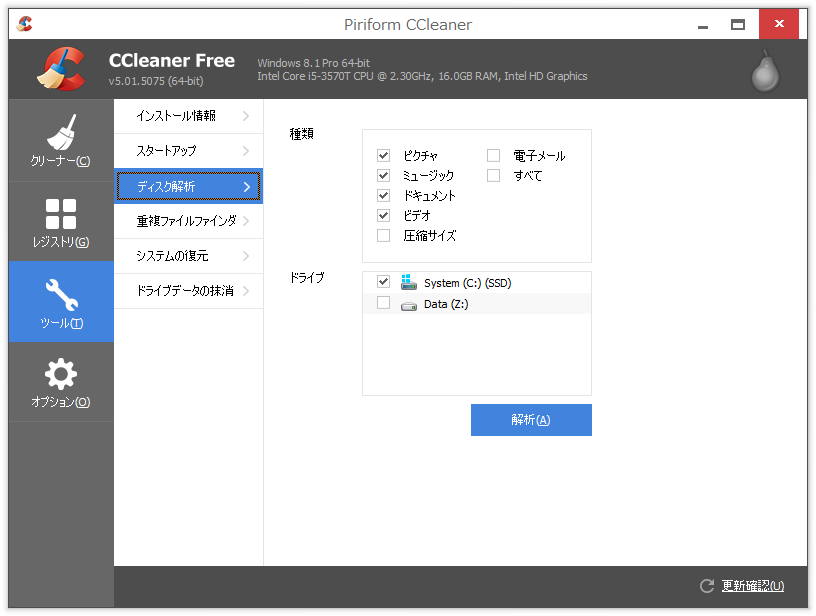Viewport: 816px width, 616px height.
Task: Select the クリーナー brush icon in sidebar
Action: (x=60, y=131)
